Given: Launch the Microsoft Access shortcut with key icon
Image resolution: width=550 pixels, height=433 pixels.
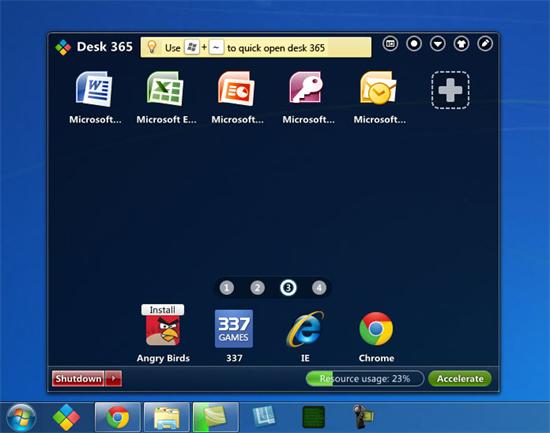Looking at the screenshot, I should click(x=307, y=88).
